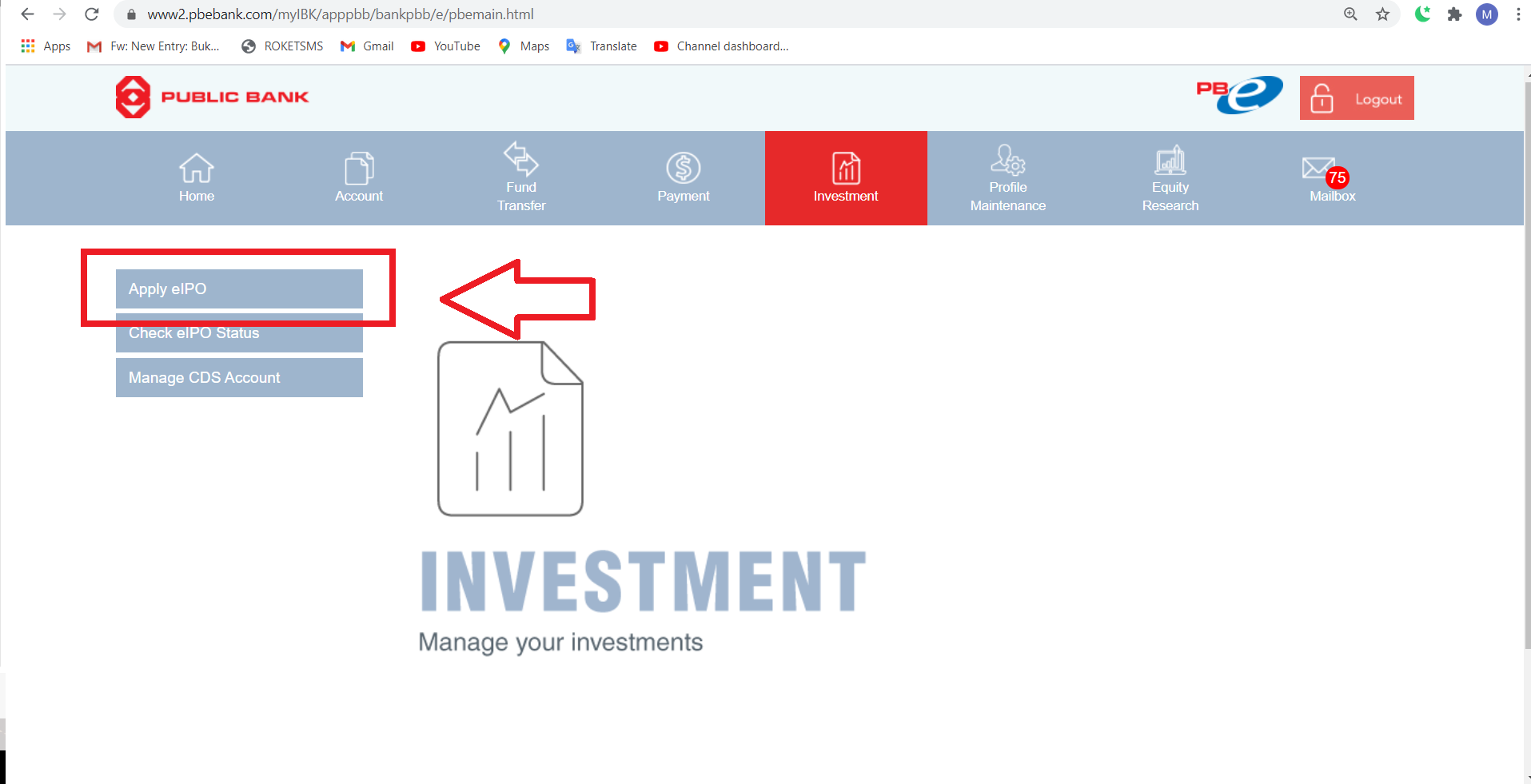Bookmark this page with star icon
The height and width of the screenshot is (784, 1531).
pyautogui.click(x=1382, y=14)
